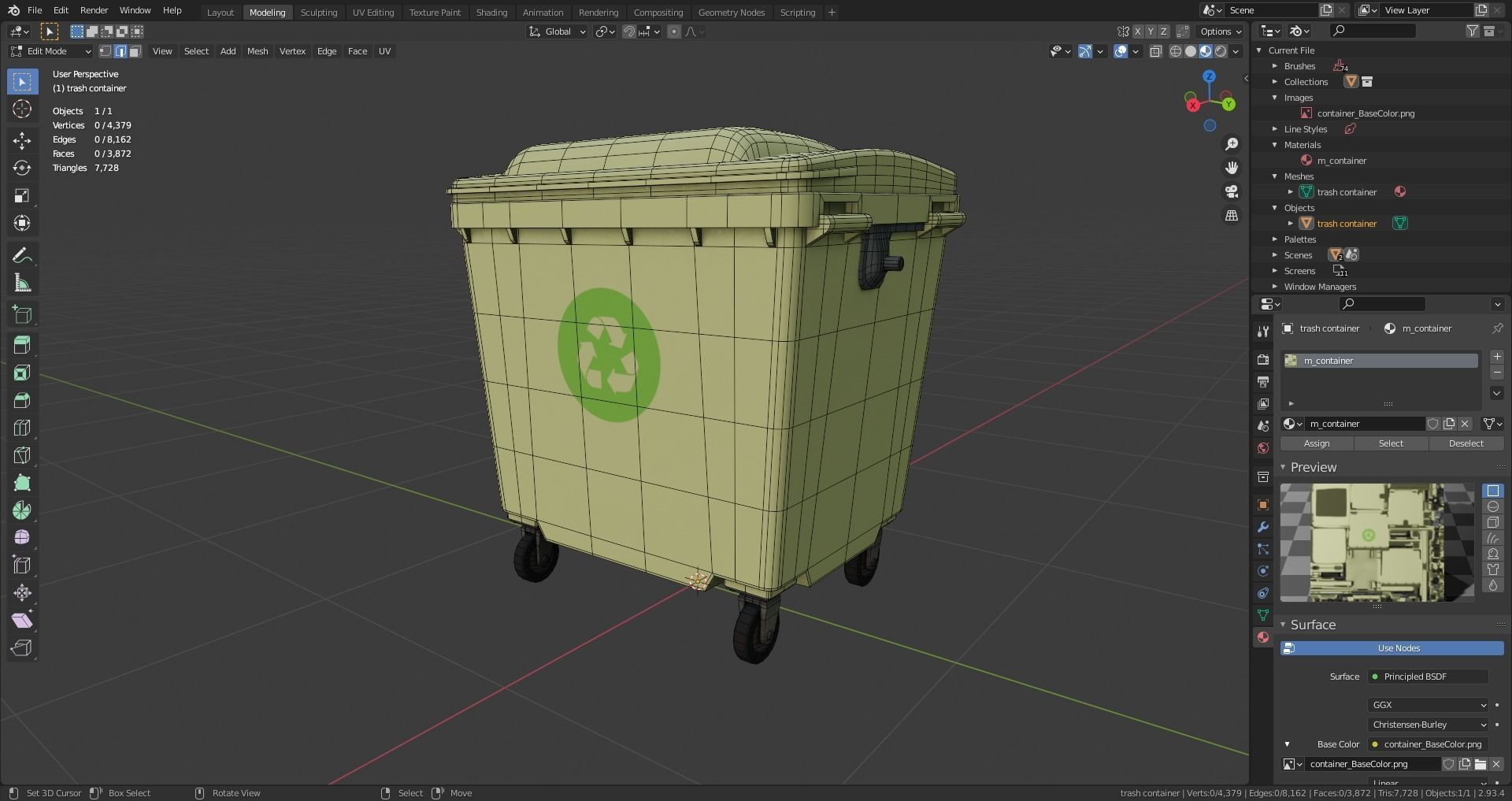Activate the Add Cube tool
The image size is (1512, 801).
point(22,314)
